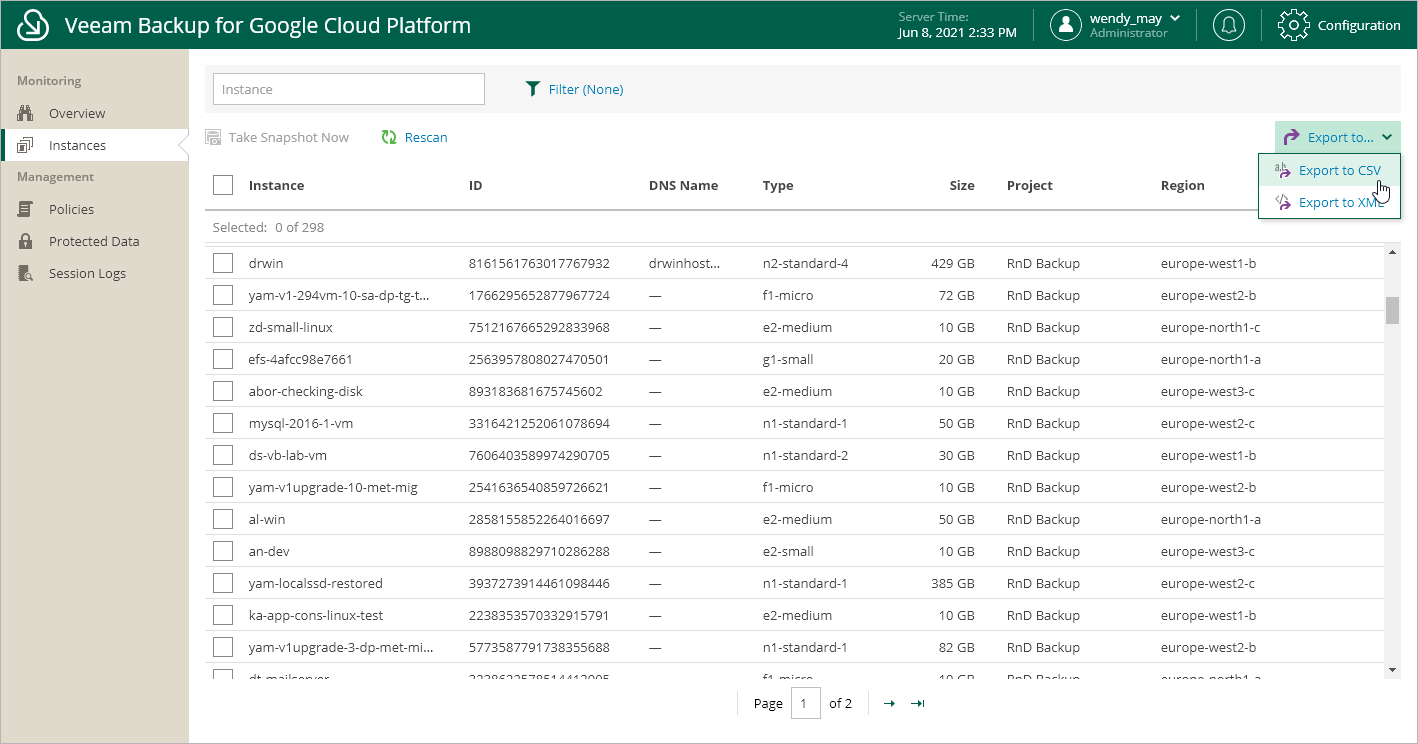The width and height of the screenshot is (1418, 744).
Task: Click the table scrollbar thumb
Action: tap(1392, 310)
